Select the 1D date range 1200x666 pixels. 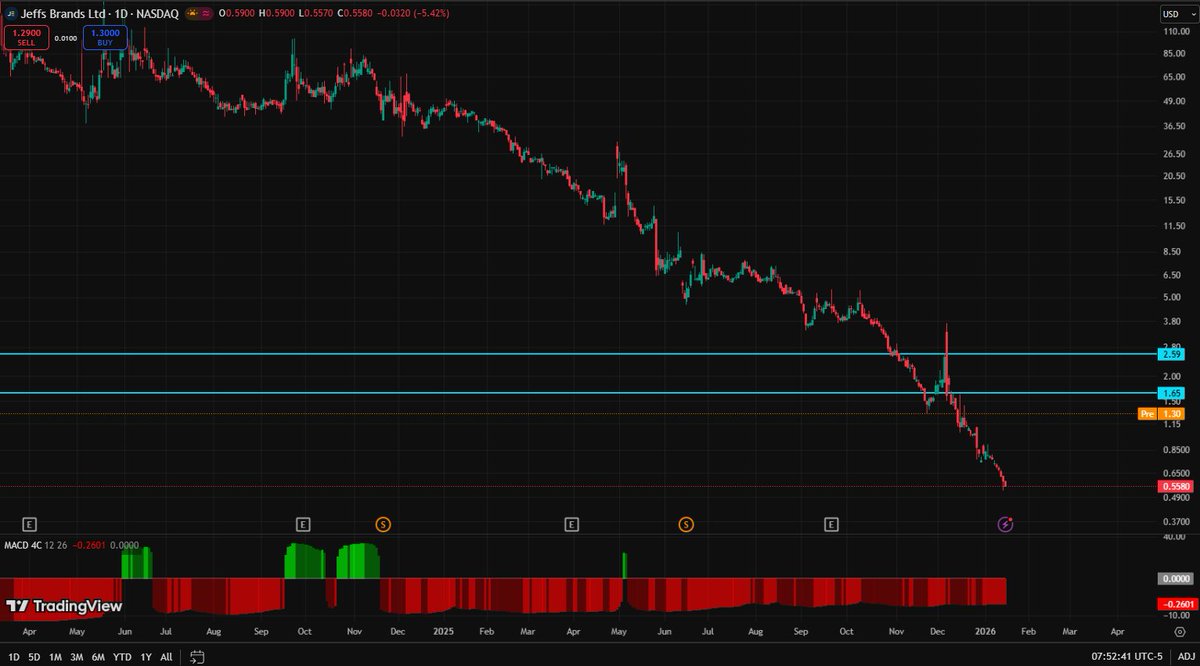coord(13,657)
